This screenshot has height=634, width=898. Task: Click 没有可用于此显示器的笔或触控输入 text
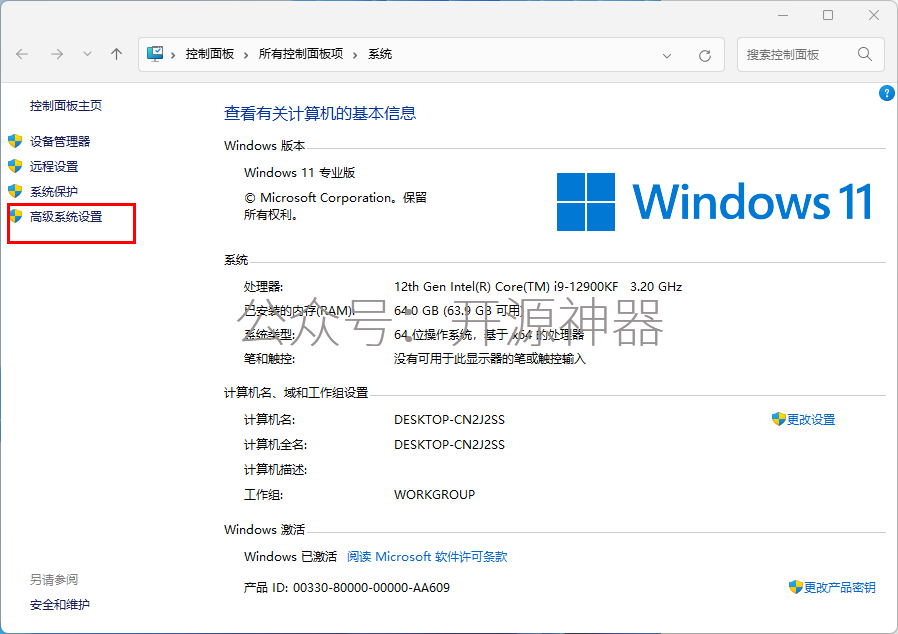click(x=490, y=359)
